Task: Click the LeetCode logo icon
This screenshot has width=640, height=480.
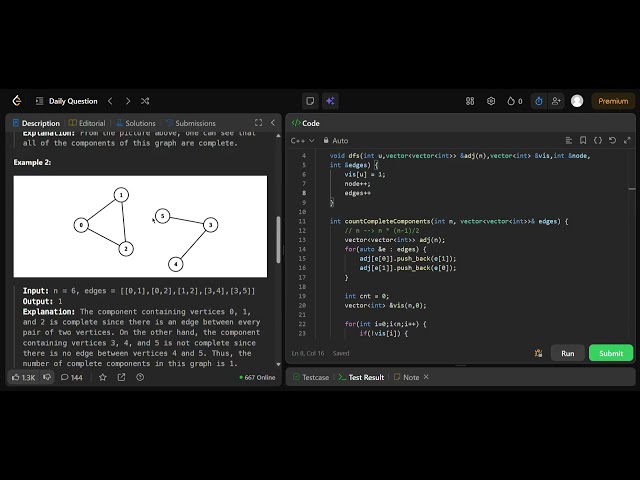Action: click(x=17, y=101)
